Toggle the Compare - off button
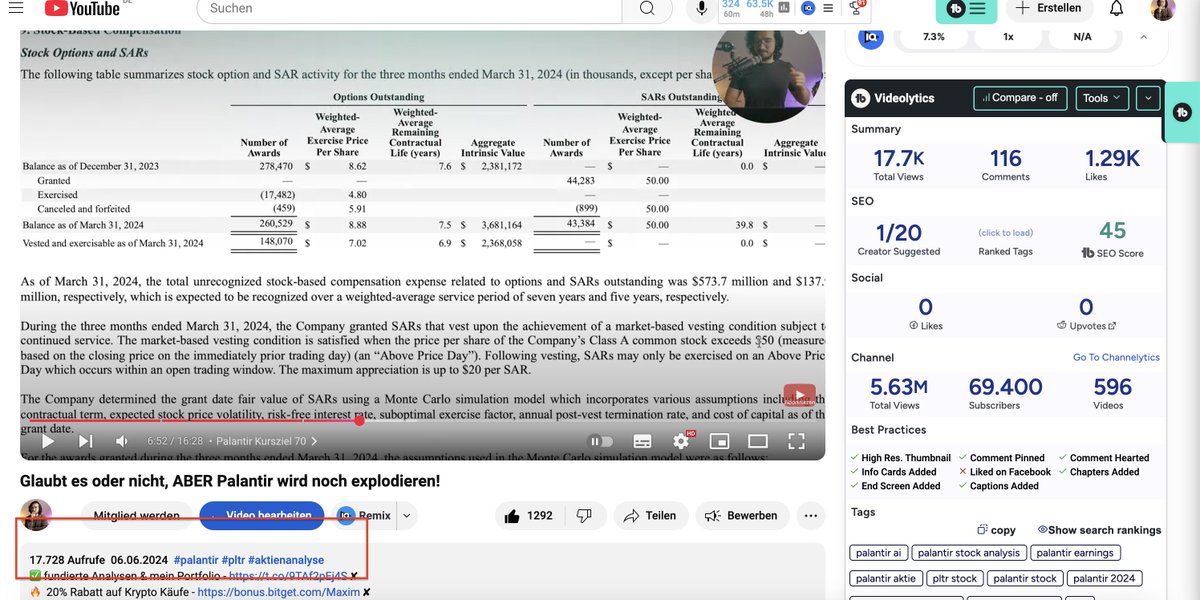The height and width of the screenshot is (600, 1200). pos(1019,98)
